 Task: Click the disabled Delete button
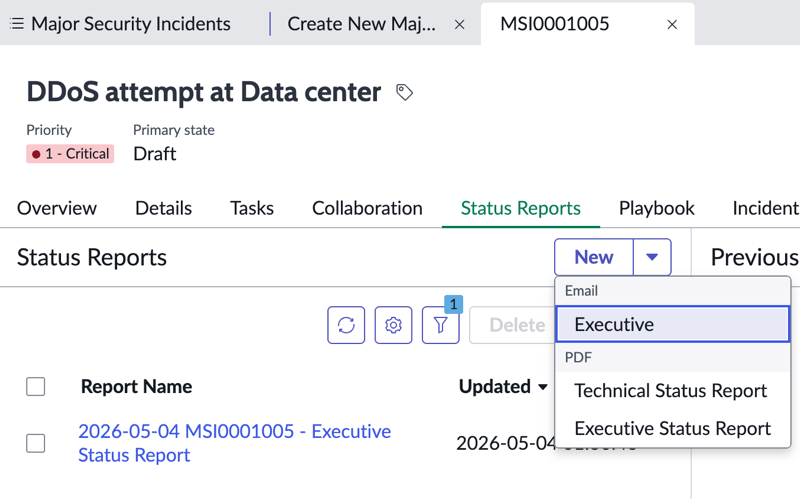[512, 325]
